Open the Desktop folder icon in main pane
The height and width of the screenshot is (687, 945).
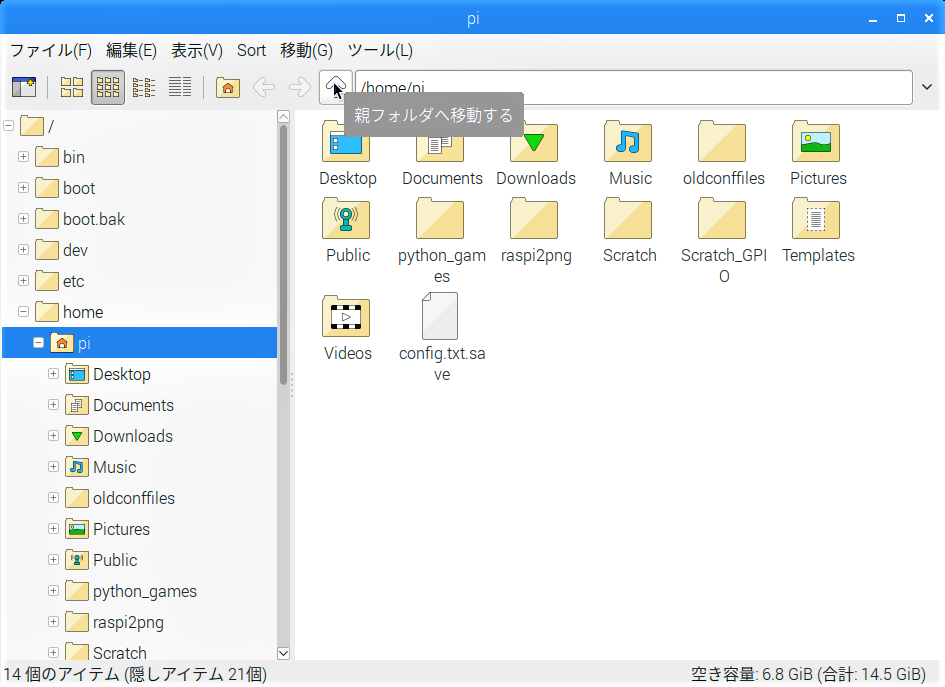tap(346, 142)
